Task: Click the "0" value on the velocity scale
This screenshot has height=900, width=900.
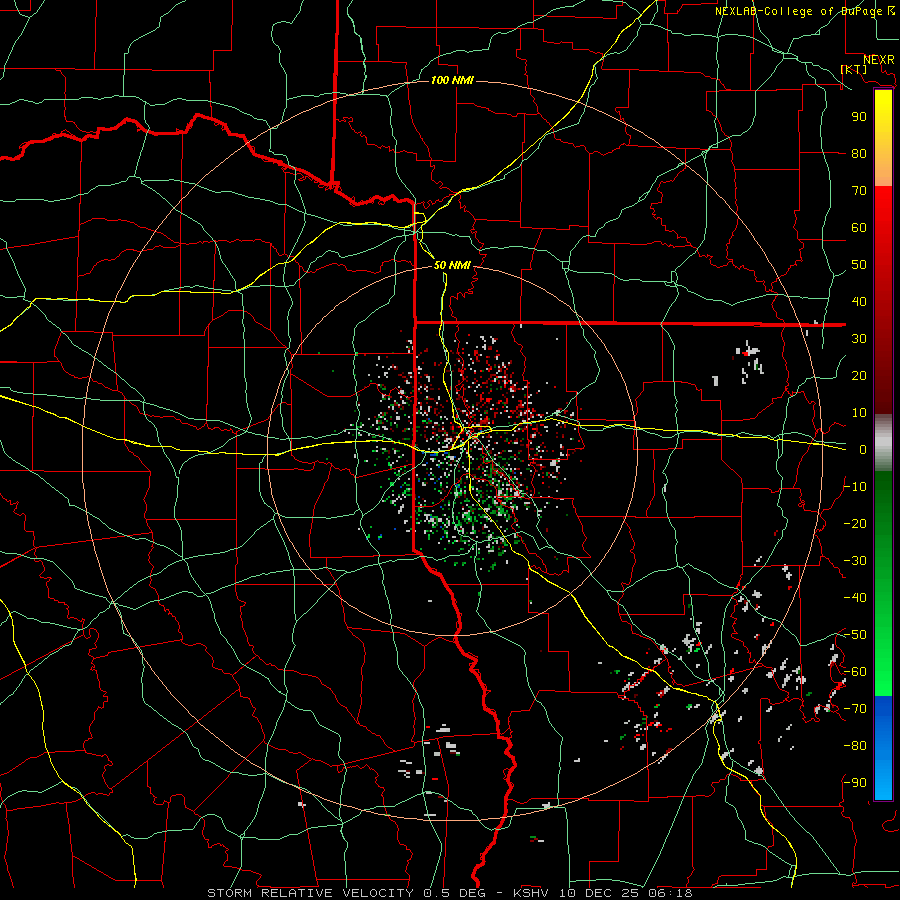Action: point(863,449)
